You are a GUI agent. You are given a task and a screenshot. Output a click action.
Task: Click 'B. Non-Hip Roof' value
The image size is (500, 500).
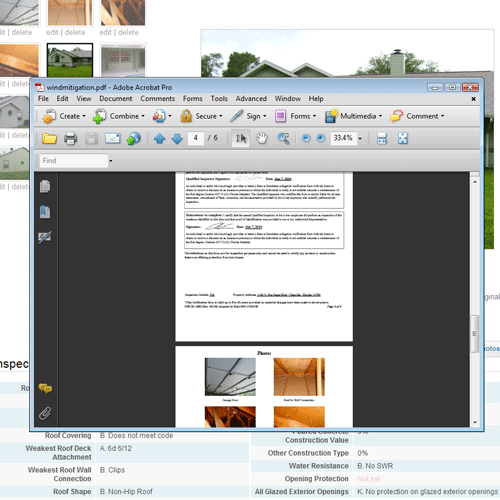pyautogui.click(x=126, y=491)
